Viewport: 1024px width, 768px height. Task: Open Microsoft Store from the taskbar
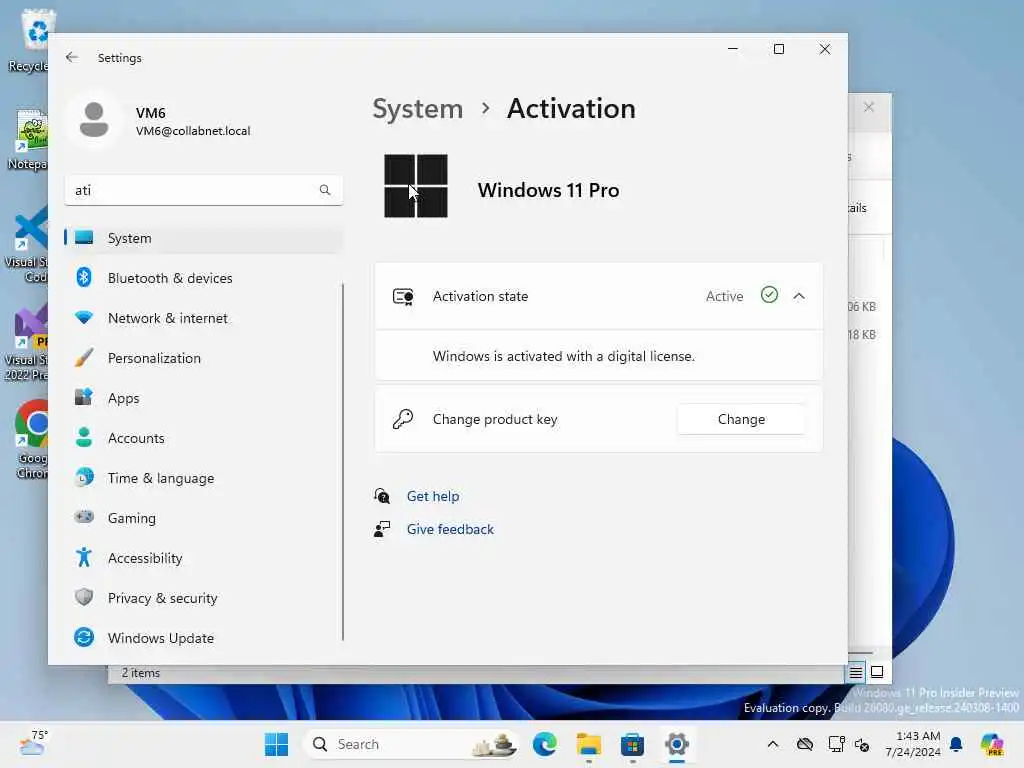click(632, 744)
